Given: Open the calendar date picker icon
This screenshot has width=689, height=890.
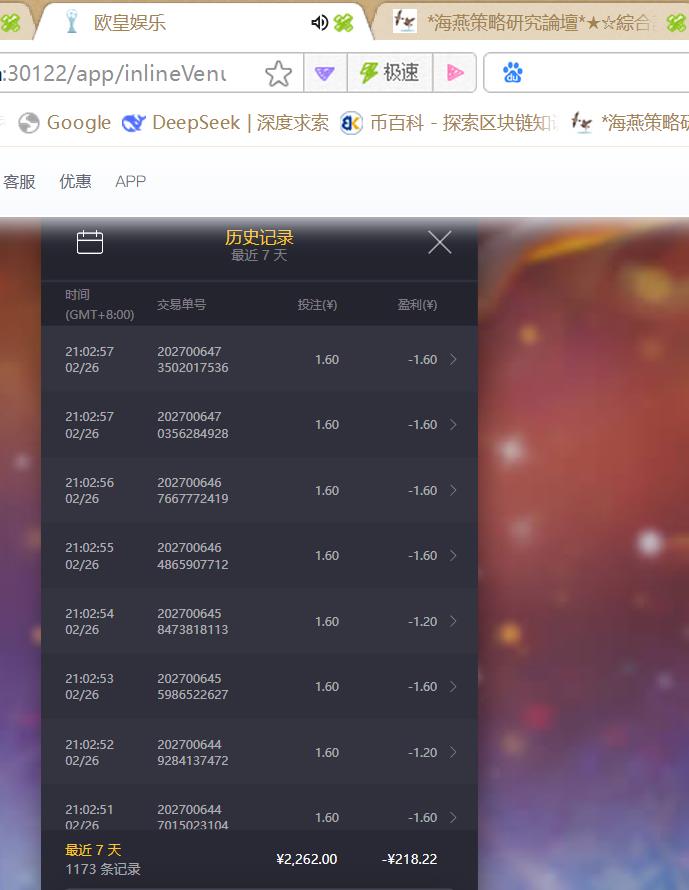Looking at the screenshot, I should pos(90,242).
